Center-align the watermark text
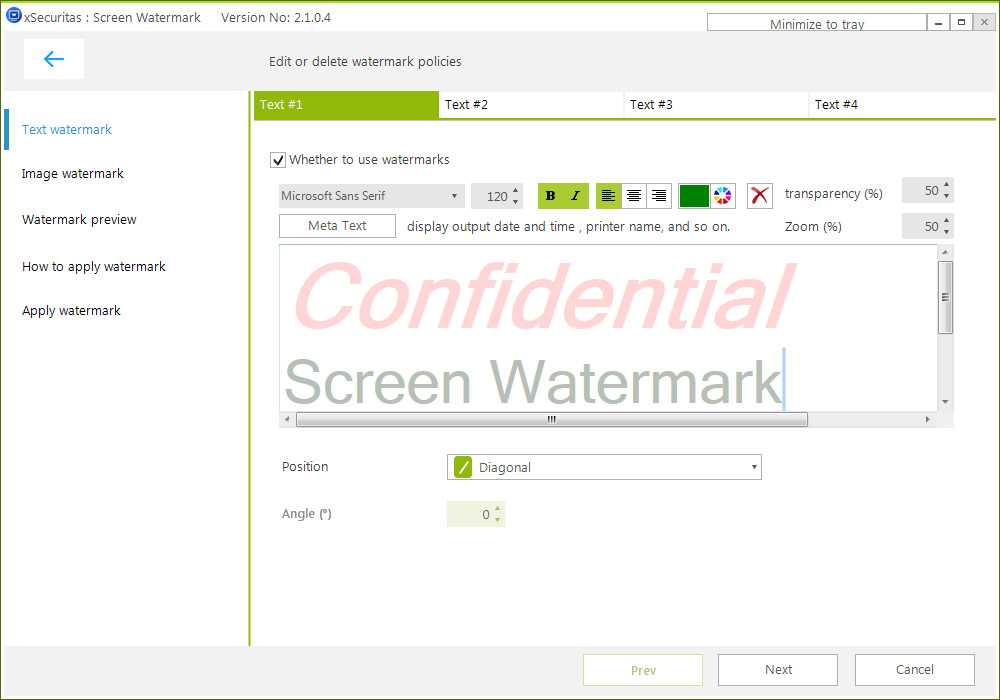Image resolution: width=1000 pixels, height=700 pixels. 633,196
